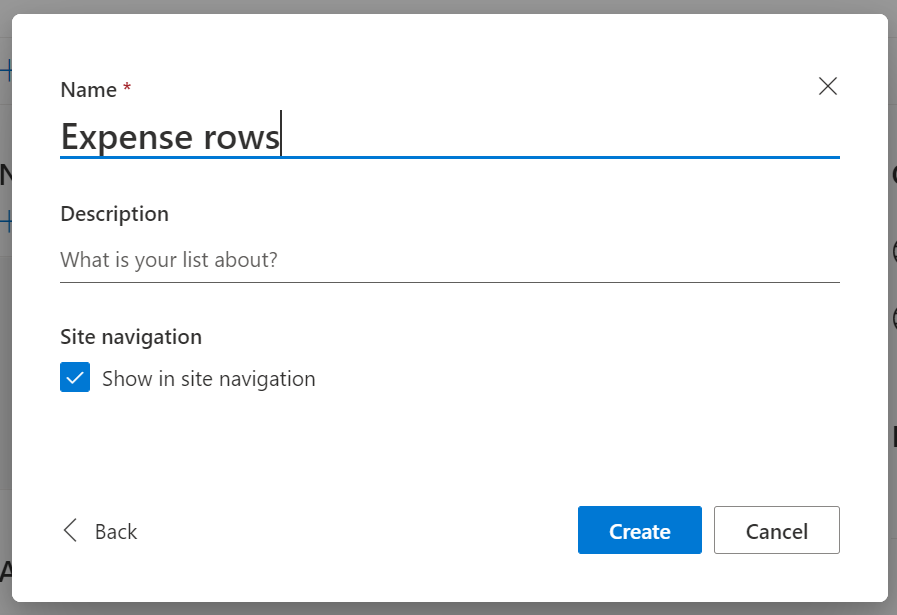Viewport: 897px width, 615px height.
Task: Close the create list dialog
Action: coord(827,86)
